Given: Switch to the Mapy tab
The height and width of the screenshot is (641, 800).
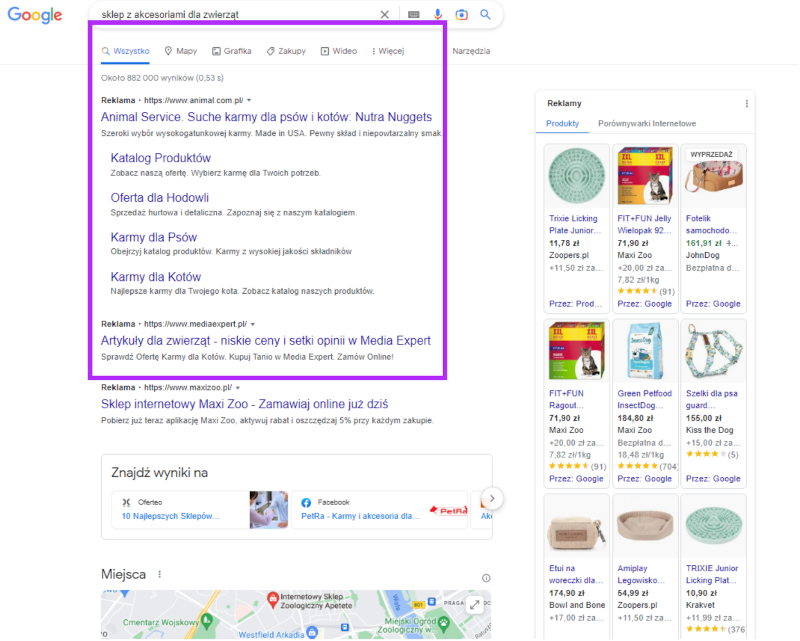Looking at the screenshot, I should pyautogui.click(x=181, y=51).
